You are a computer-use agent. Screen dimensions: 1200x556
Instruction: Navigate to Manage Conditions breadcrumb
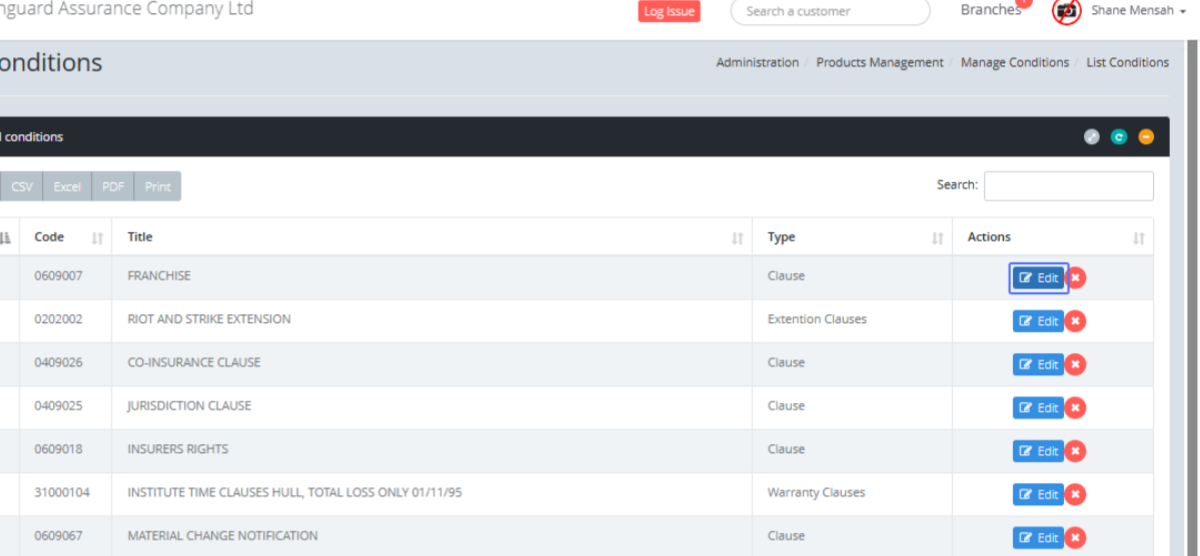(x=1014, y=63)
